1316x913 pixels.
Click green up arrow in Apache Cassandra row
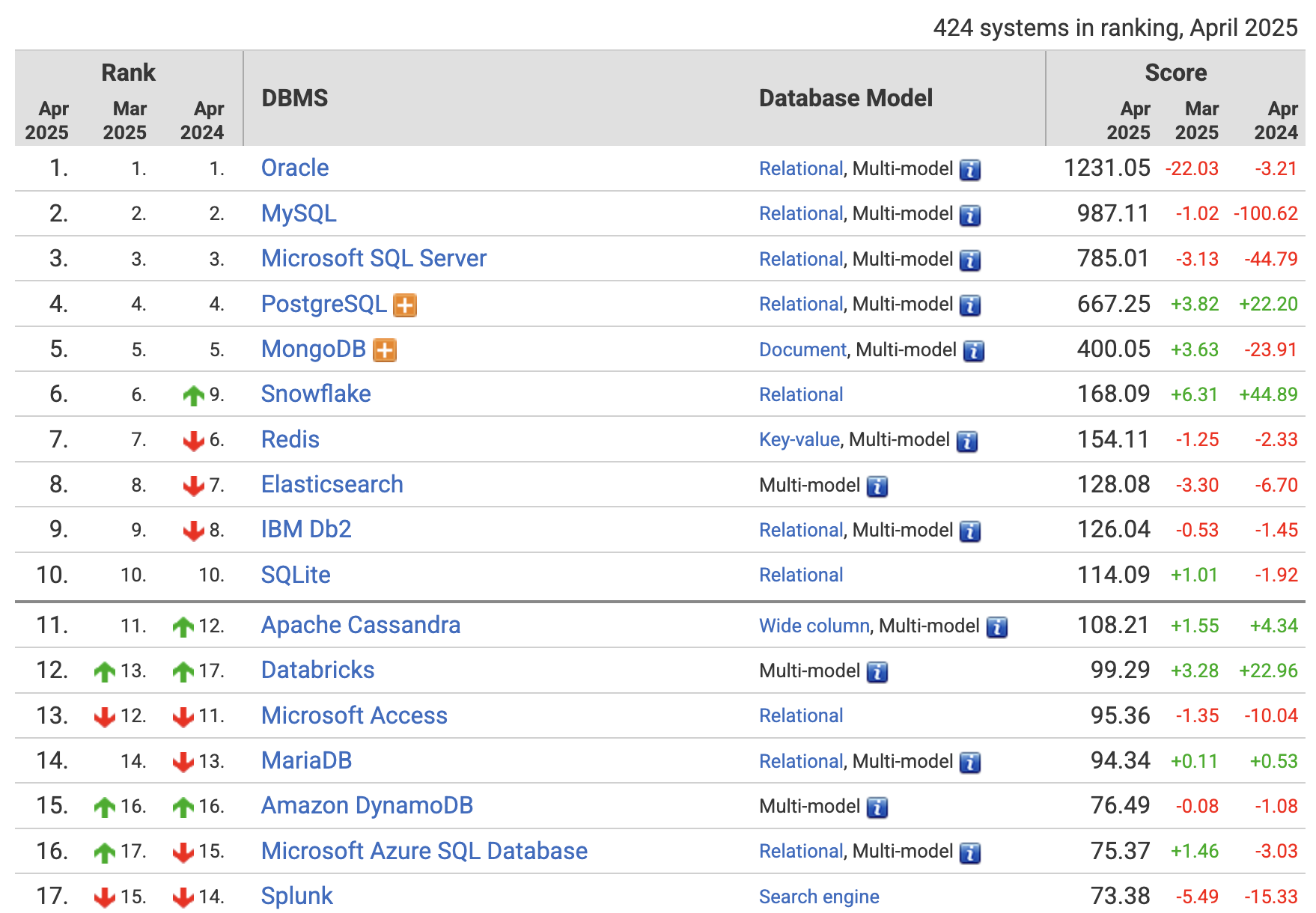(183, 626)
